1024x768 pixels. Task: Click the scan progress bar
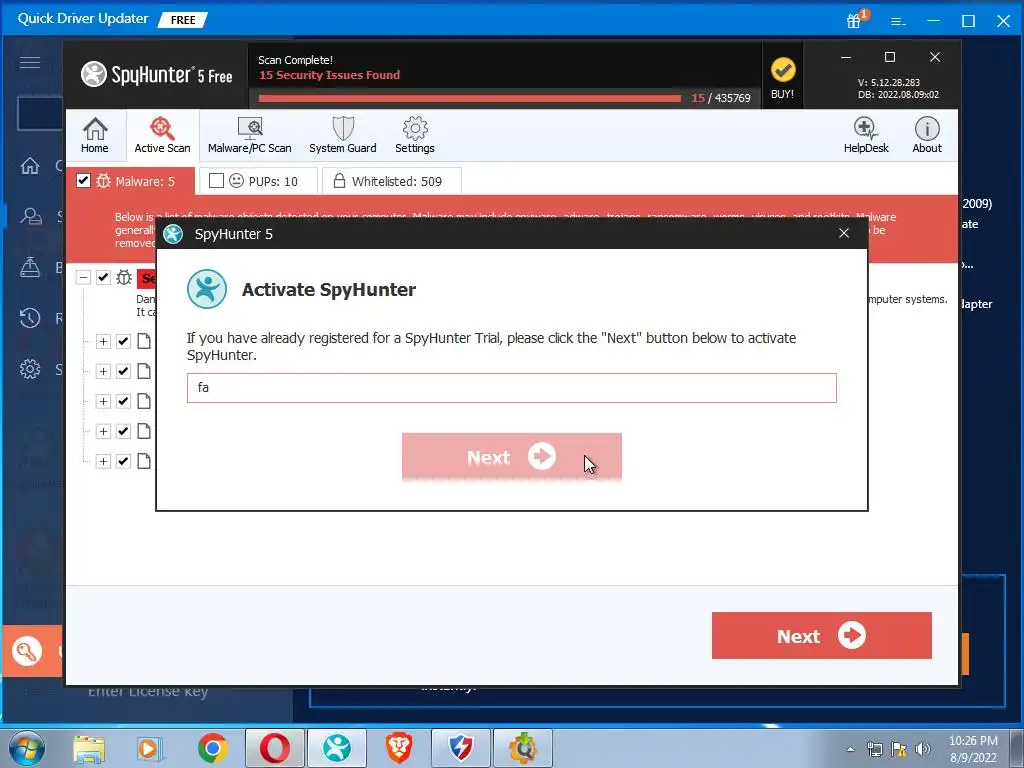click(470, 99)
